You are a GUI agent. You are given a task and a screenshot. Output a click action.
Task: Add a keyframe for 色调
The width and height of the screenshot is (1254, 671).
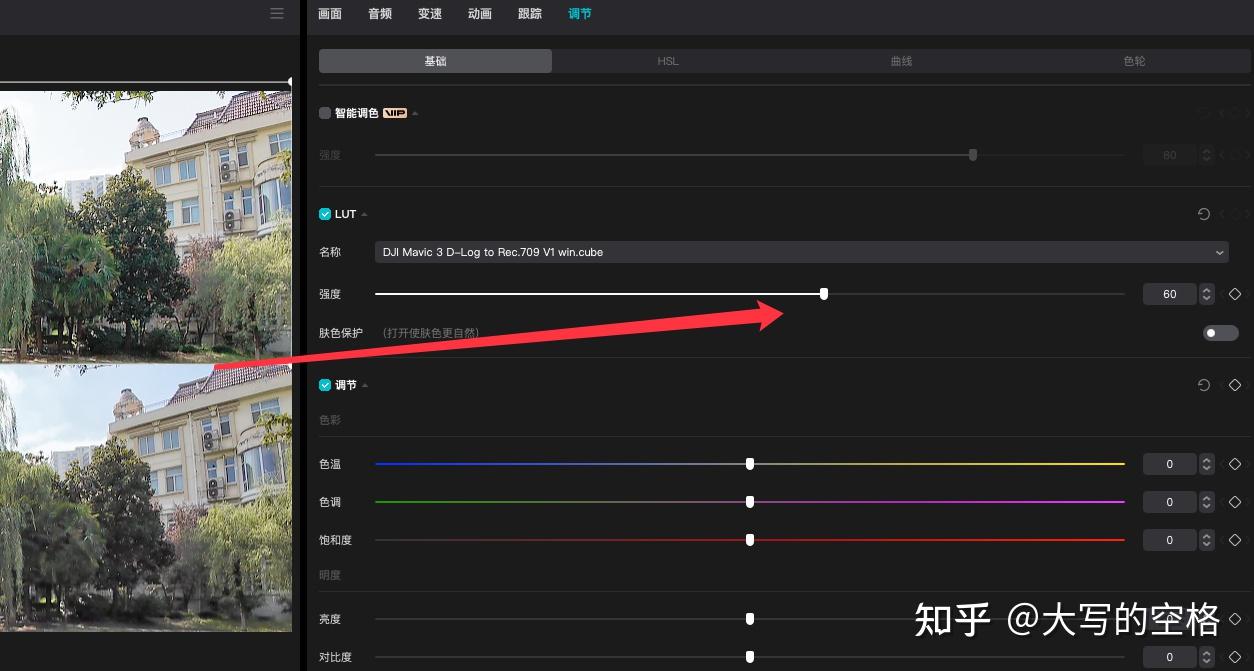[1235, 501]
